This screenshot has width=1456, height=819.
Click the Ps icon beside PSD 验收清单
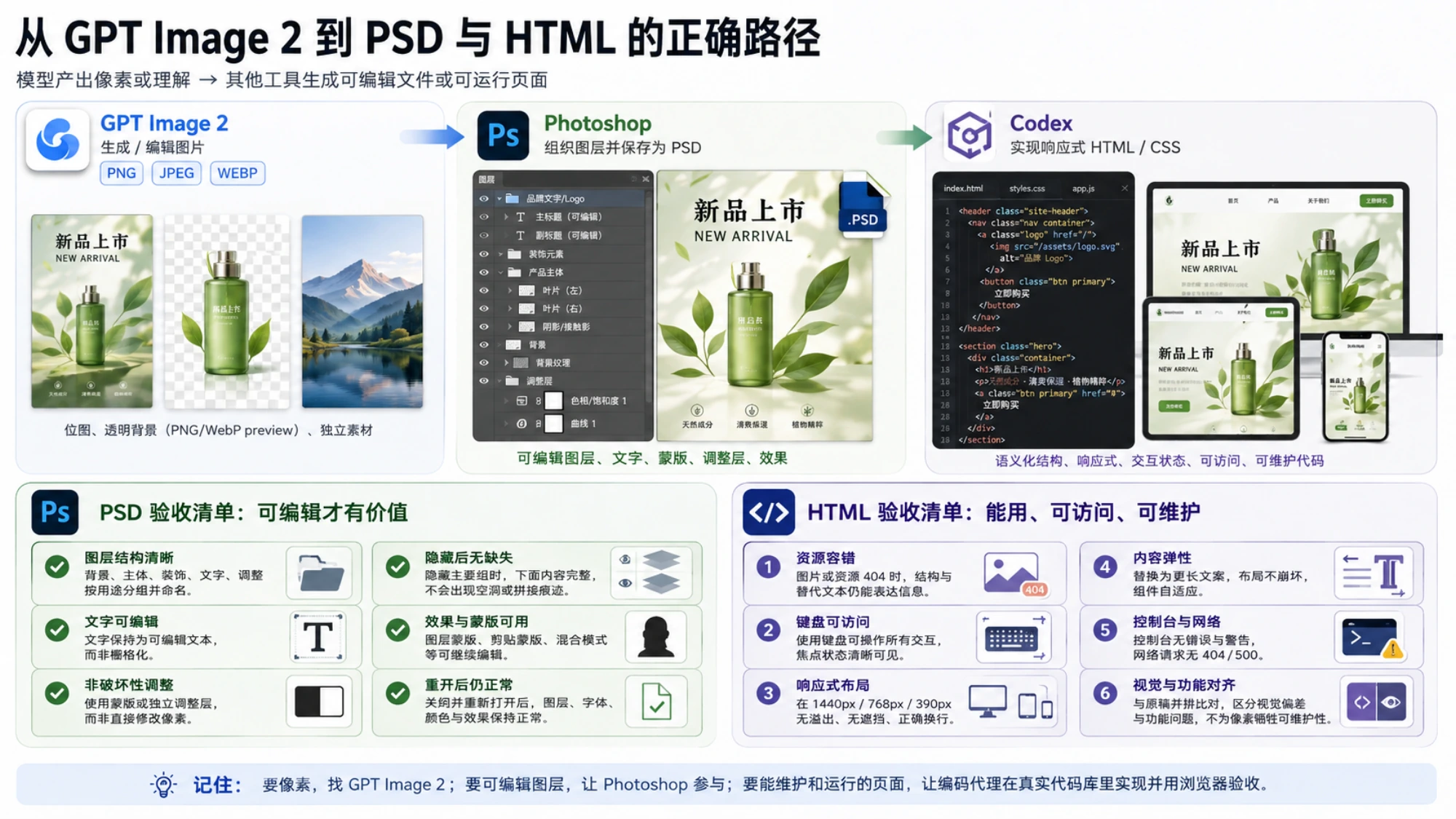pyautogui.click(x=55, y=512)
